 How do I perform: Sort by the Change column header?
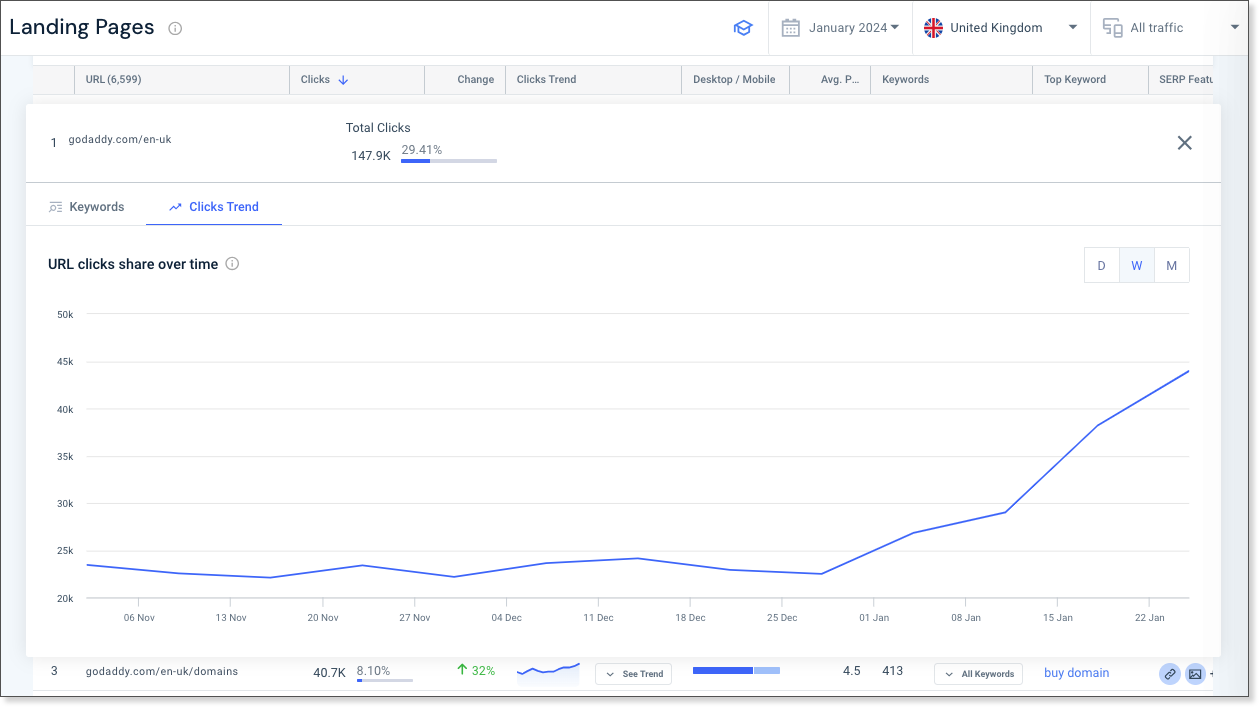coord(476,80)
